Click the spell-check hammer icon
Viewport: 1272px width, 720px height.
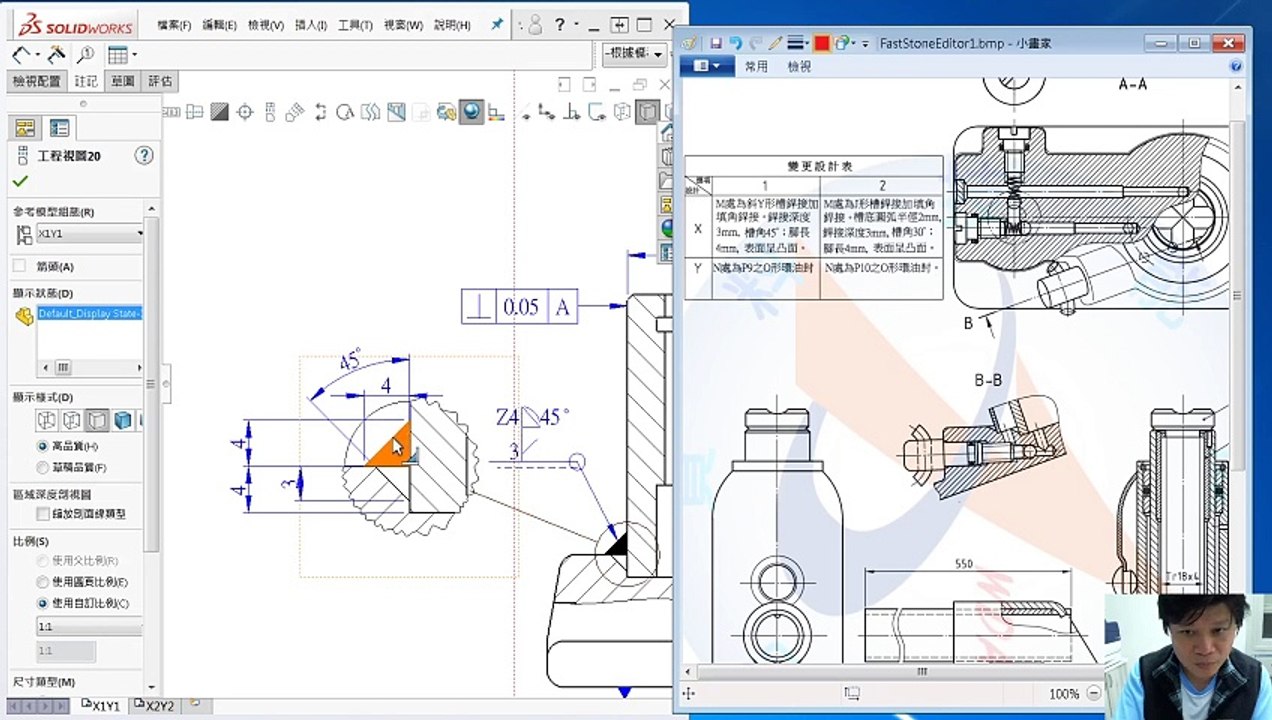[x=56, y=54]
